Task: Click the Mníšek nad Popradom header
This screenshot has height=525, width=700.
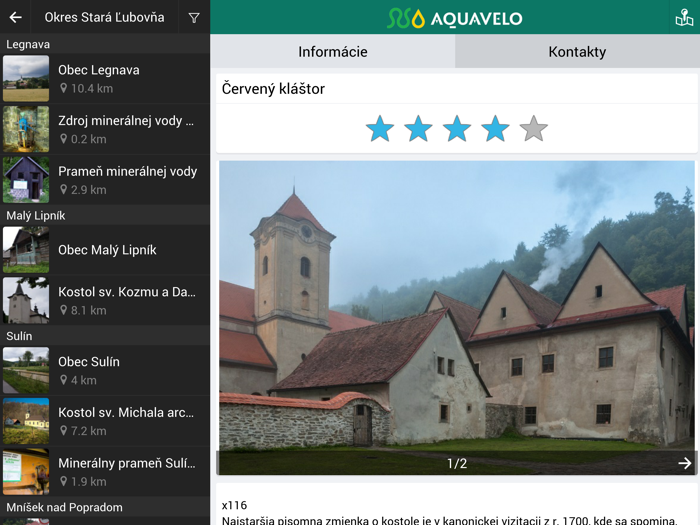Action: [x=105, y=507]
